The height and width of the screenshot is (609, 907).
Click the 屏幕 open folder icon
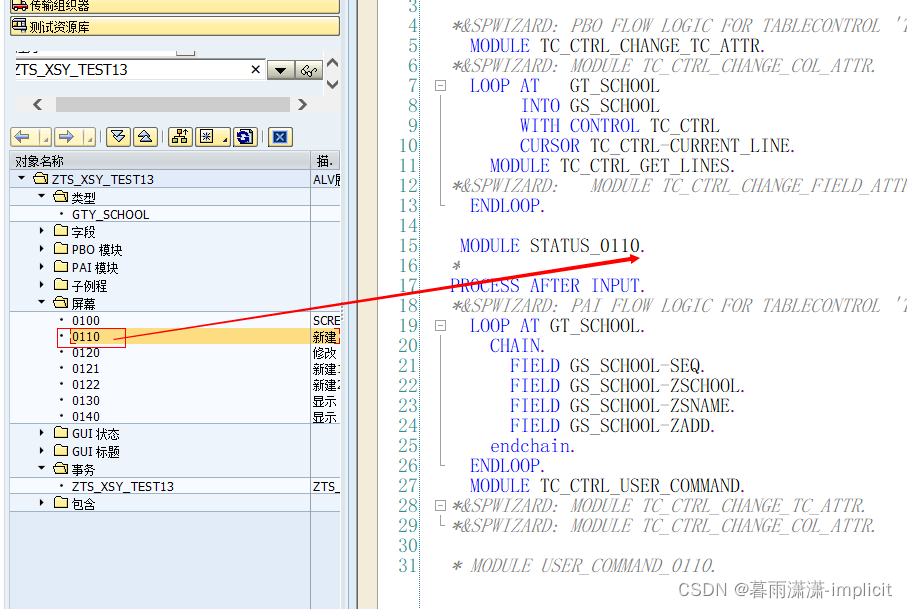pyautogui.click(x=61, y=302)
